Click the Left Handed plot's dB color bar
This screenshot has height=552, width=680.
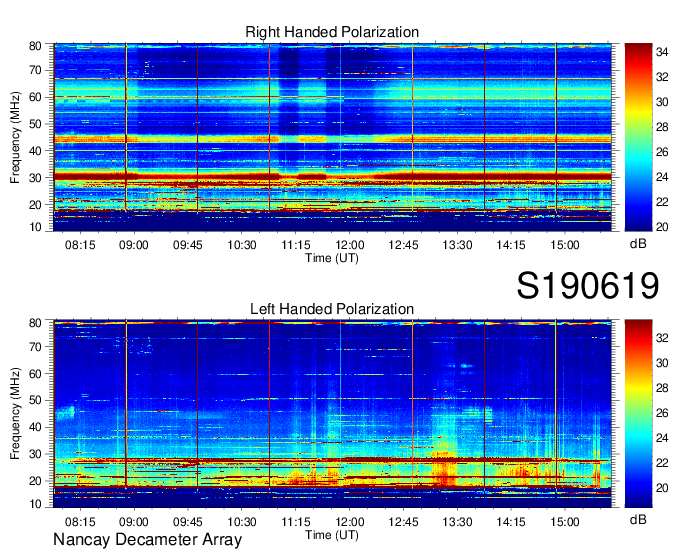(x=638, y=414)
